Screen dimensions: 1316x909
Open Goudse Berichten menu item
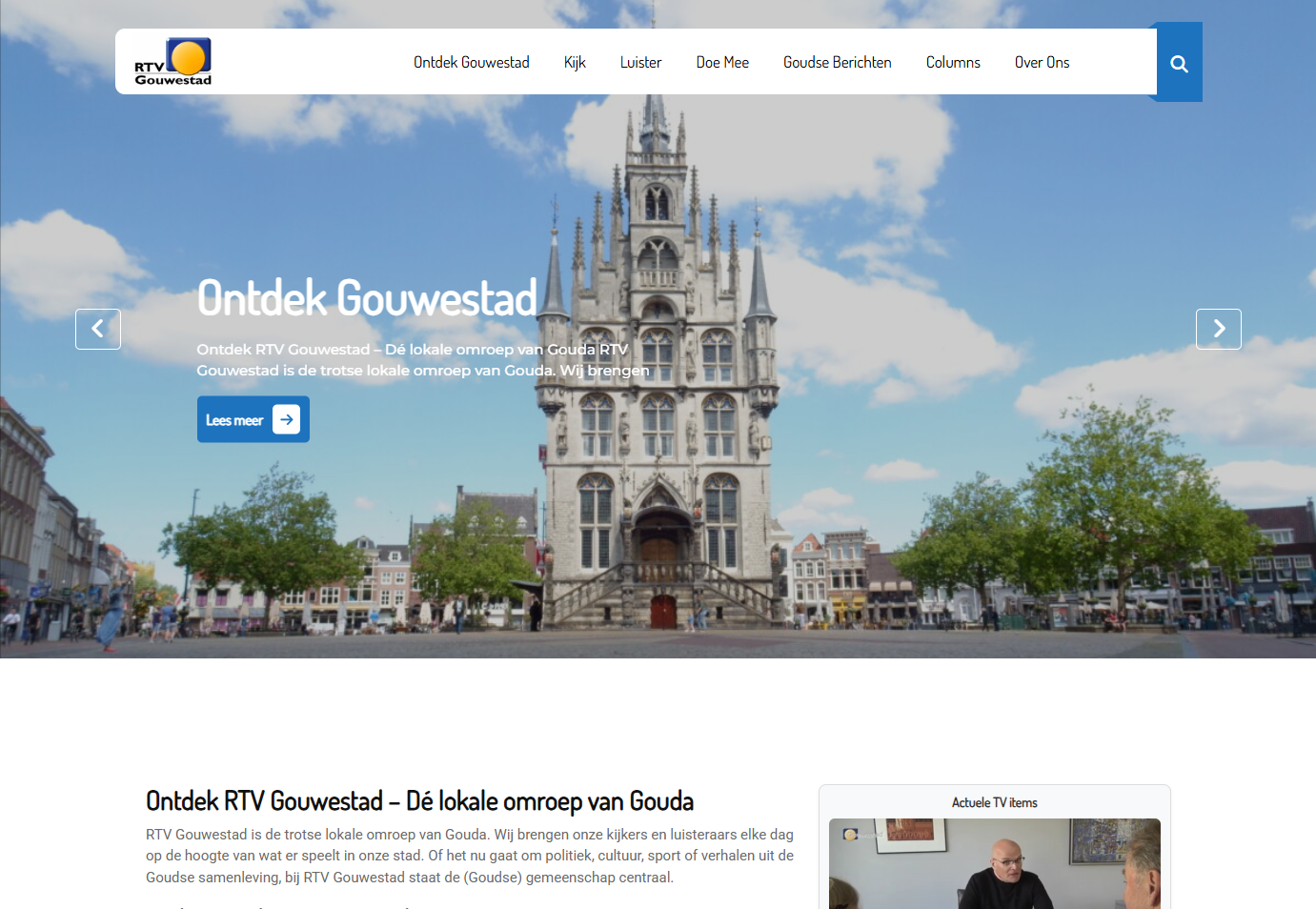[838, 62]
